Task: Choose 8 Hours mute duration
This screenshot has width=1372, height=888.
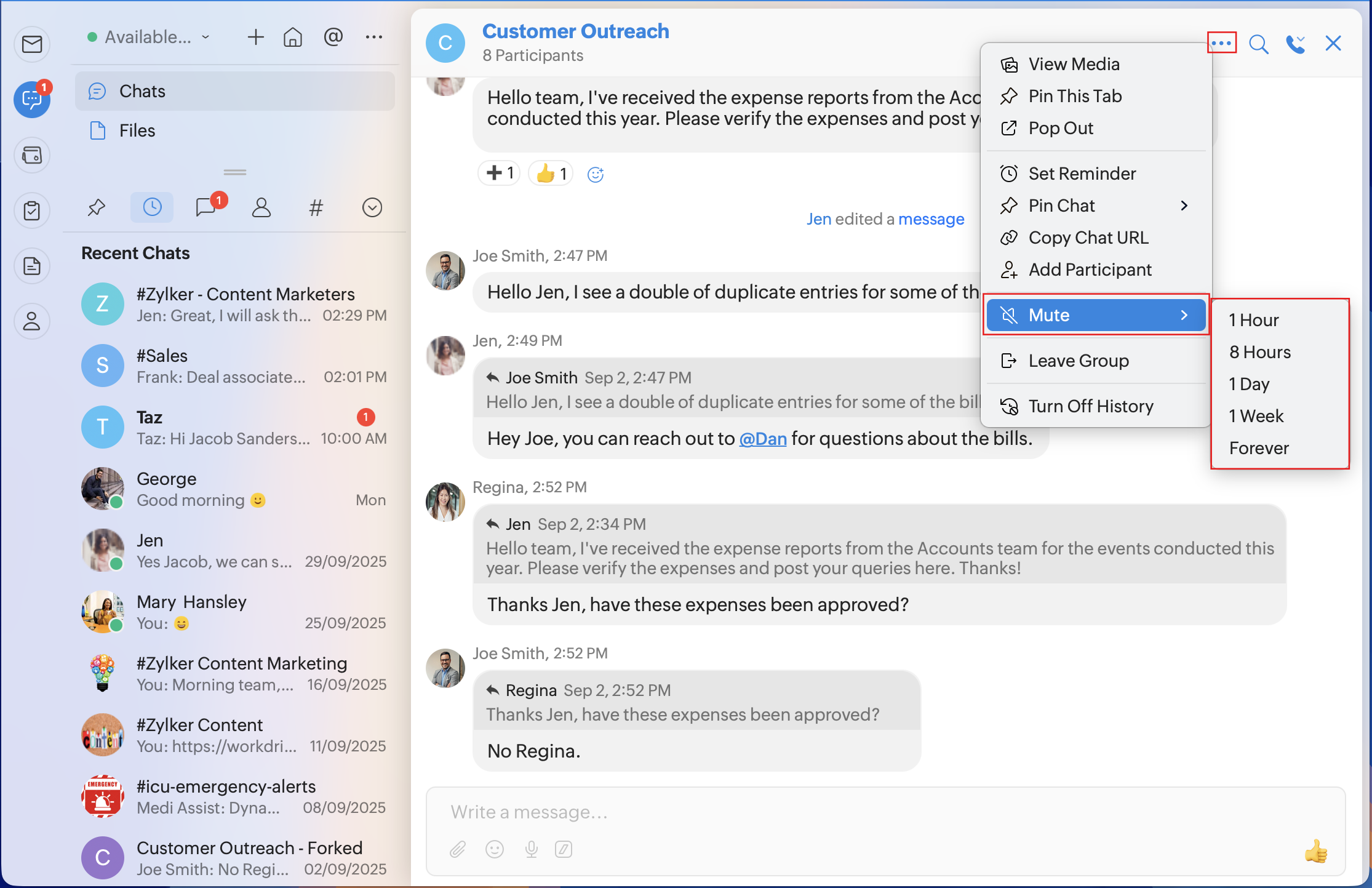Action: (x=1259, y=352)
